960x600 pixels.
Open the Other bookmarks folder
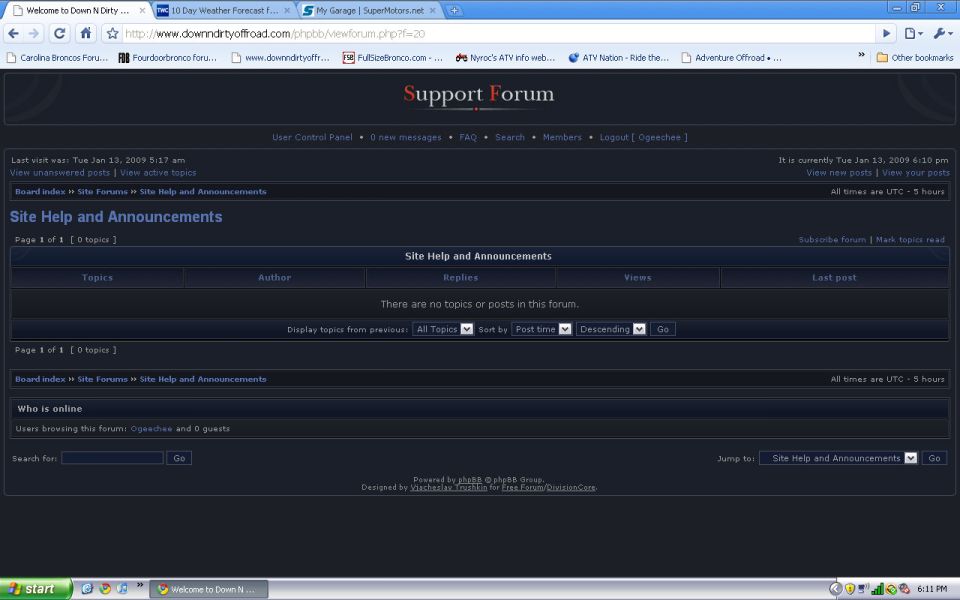click(x=915, y=58)
